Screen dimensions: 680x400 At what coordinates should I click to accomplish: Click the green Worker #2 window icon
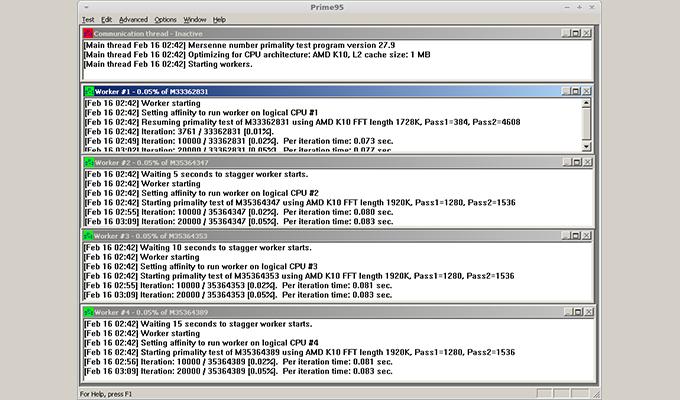pos(89,162)
